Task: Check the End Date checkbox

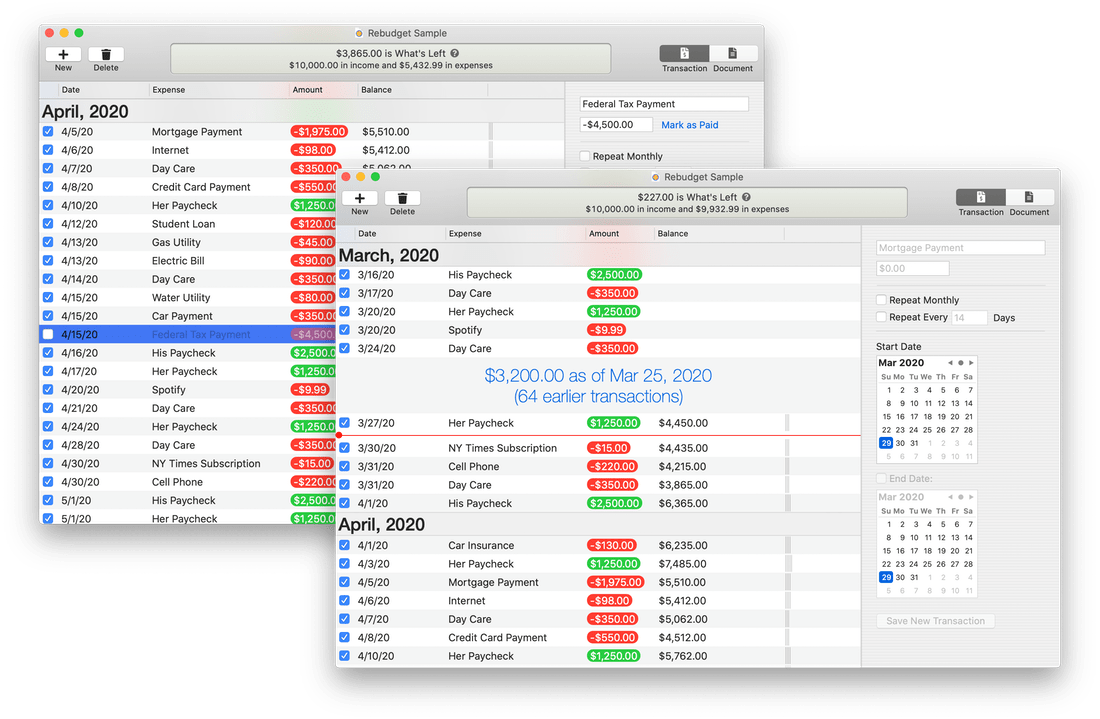Action: (882, 478)
